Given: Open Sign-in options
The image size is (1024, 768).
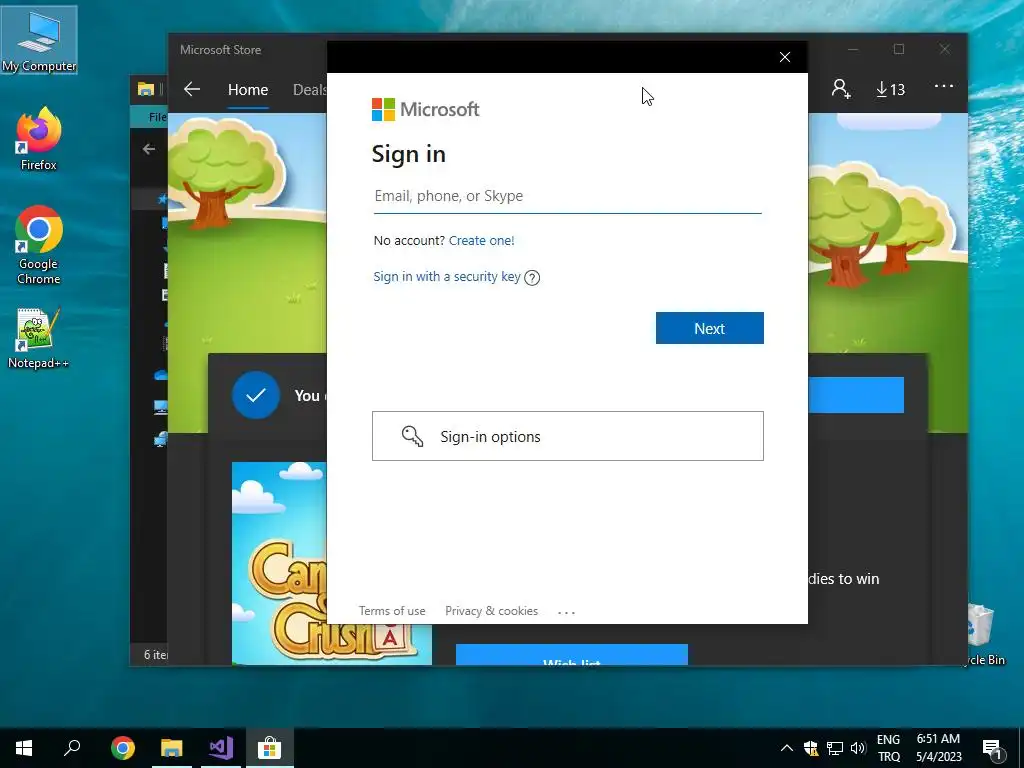Looking at the screenshot, I should 568,436.
